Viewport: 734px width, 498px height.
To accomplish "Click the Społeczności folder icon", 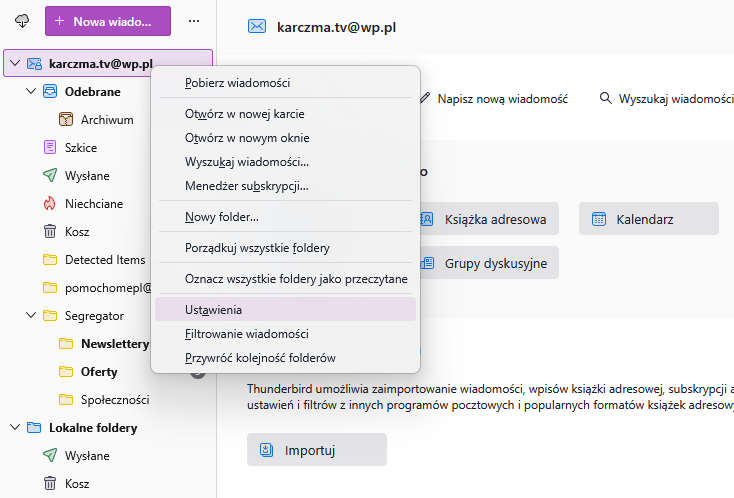I will 66,400.
